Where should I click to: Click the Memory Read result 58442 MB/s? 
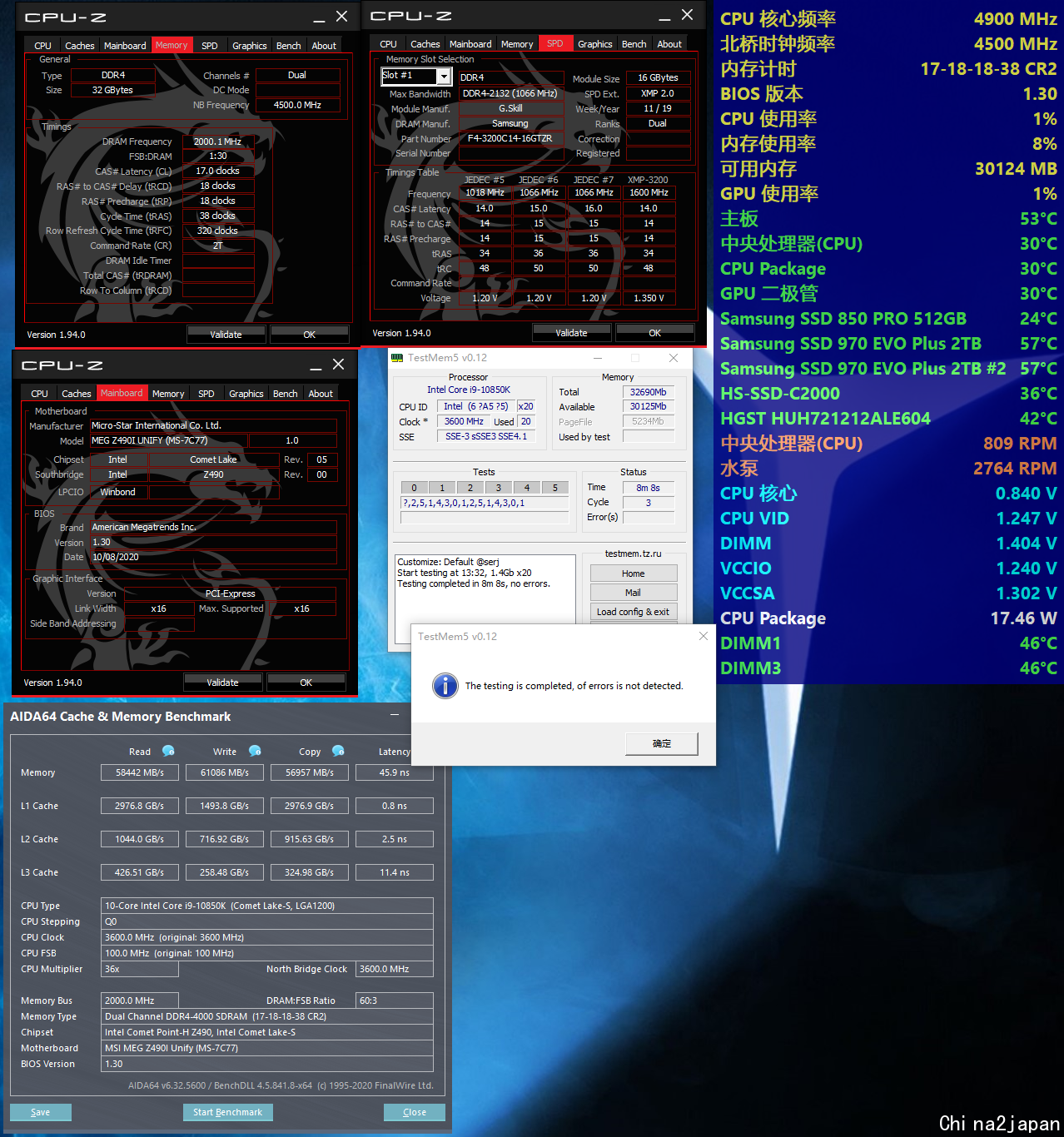[x=140, y=772]
